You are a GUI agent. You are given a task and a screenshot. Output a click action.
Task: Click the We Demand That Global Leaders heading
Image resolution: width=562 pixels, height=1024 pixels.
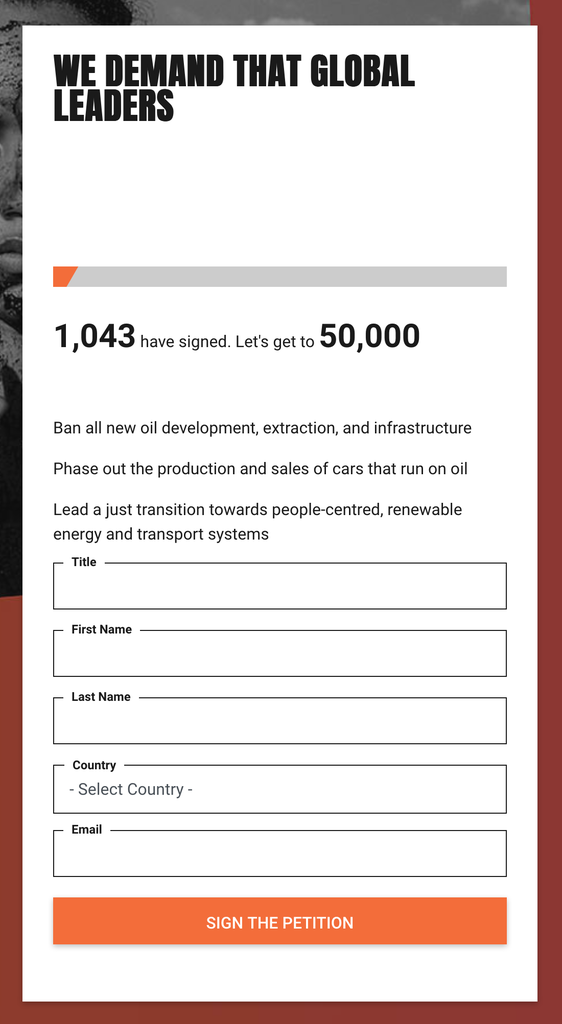pyautogui.click(x=234, y=88)
